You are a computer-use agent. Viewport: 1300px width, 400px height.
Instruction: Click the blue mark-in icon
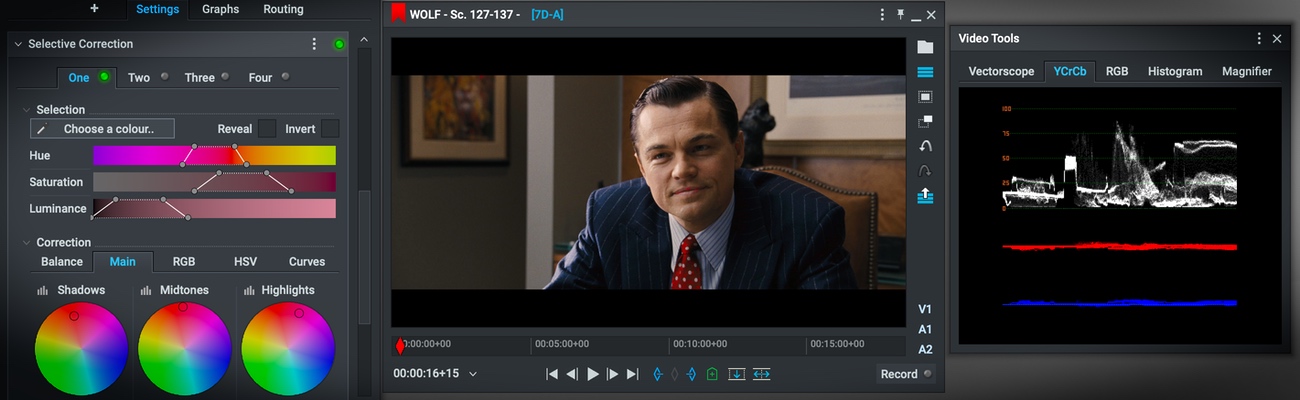pos(657,374)
